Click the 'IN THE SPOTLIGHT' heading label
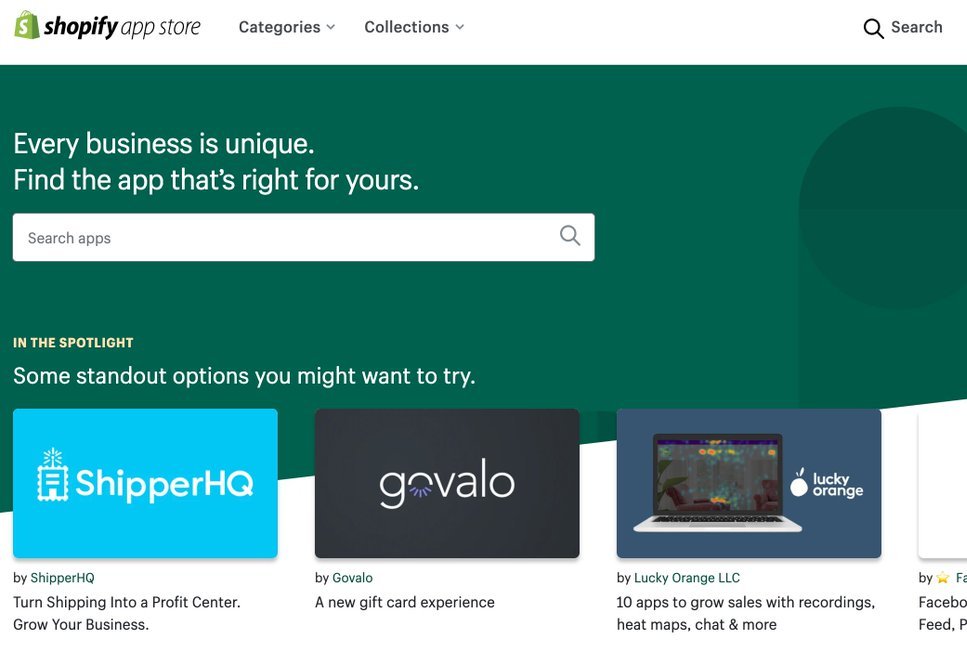This screenshot has width=967, height=652. [x=73, y=343]
